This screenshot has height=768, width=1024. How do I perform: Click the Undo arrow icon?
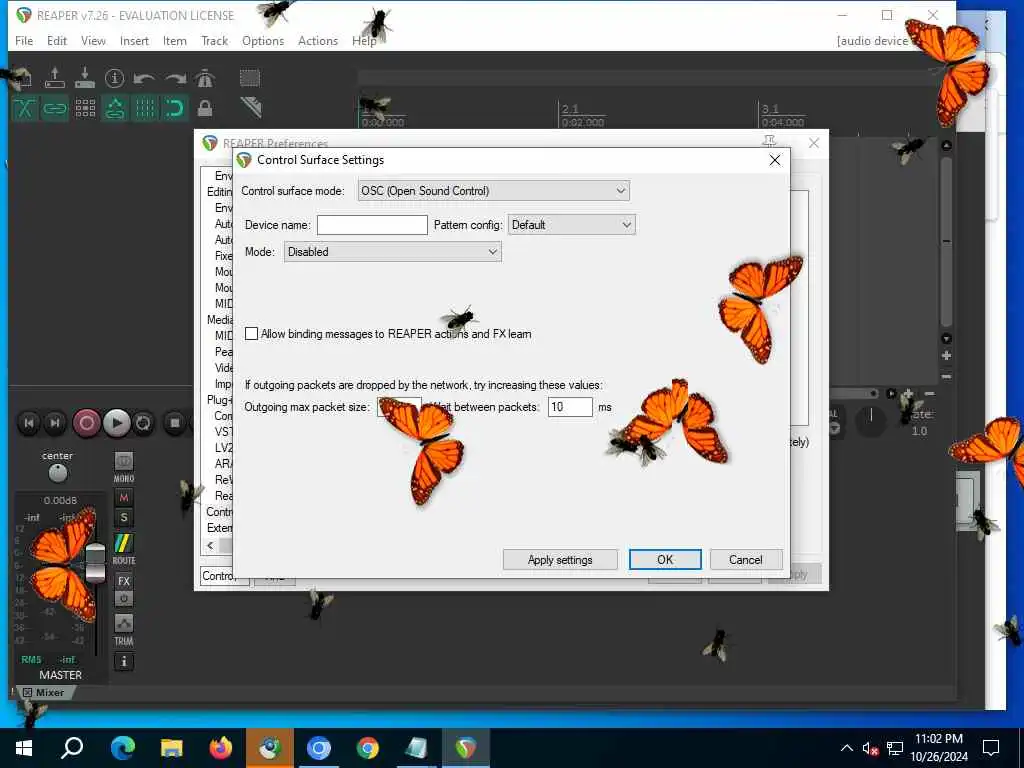144,78
